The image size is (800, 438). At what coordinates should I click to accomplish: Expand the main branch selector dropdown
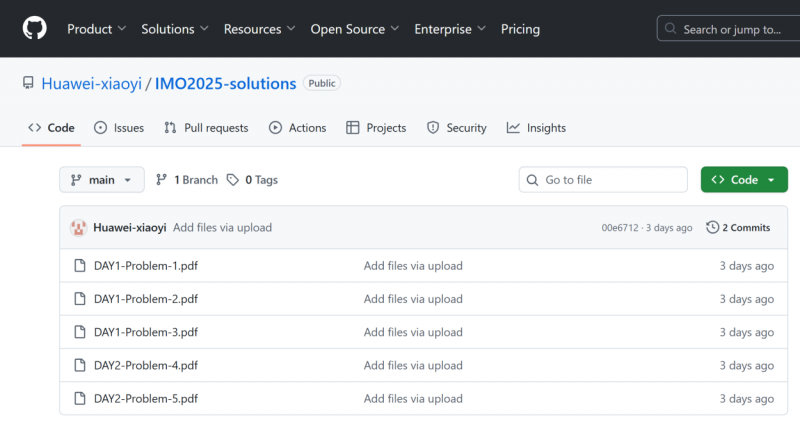tap(101, 180)
